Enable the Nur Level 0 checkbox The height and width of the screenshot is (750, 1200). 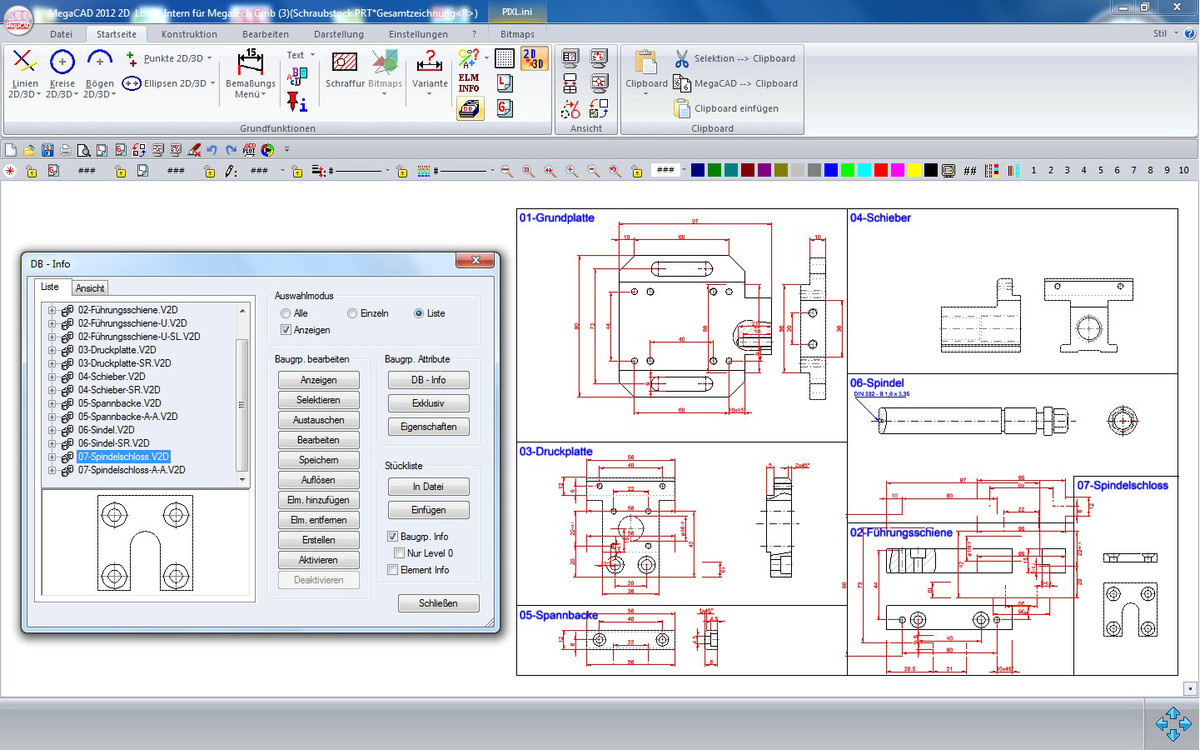pos(400,553)
